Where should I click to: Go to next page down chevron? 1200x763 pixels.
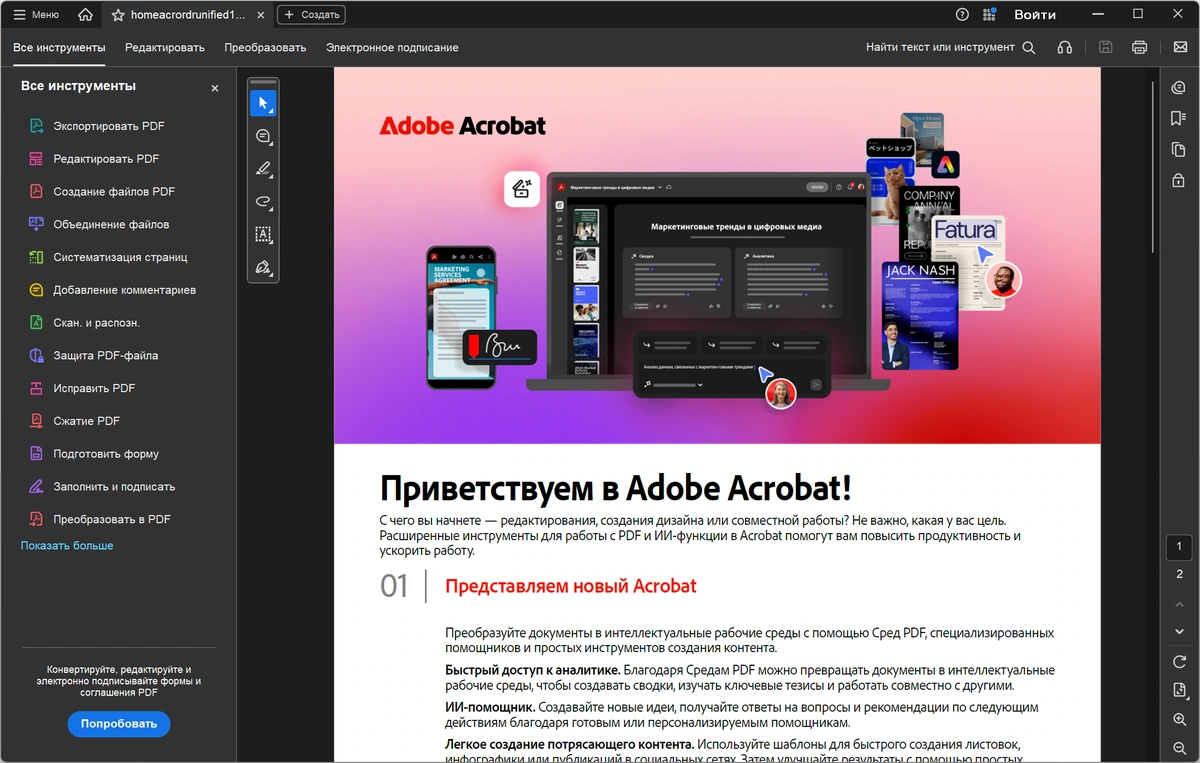(x=1179, y=632)
